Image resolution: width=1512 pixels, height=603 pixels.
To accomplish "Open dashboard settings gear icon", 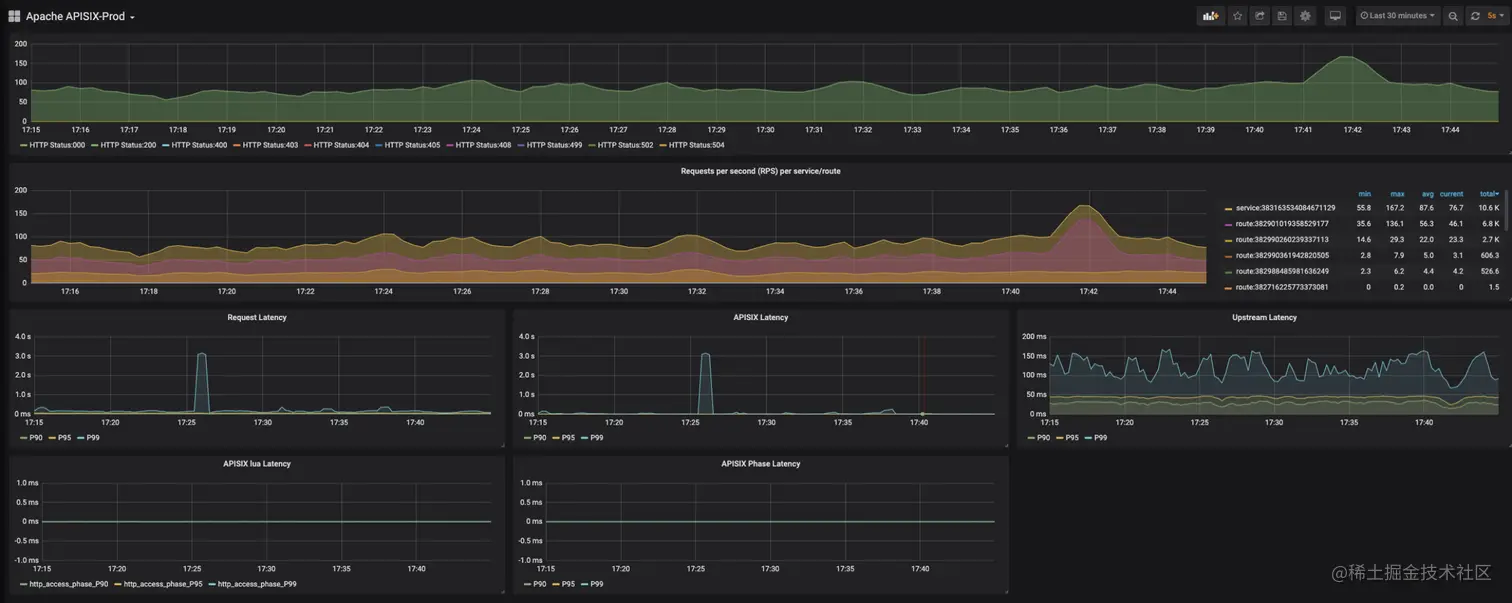I will tap(1305, 16).
